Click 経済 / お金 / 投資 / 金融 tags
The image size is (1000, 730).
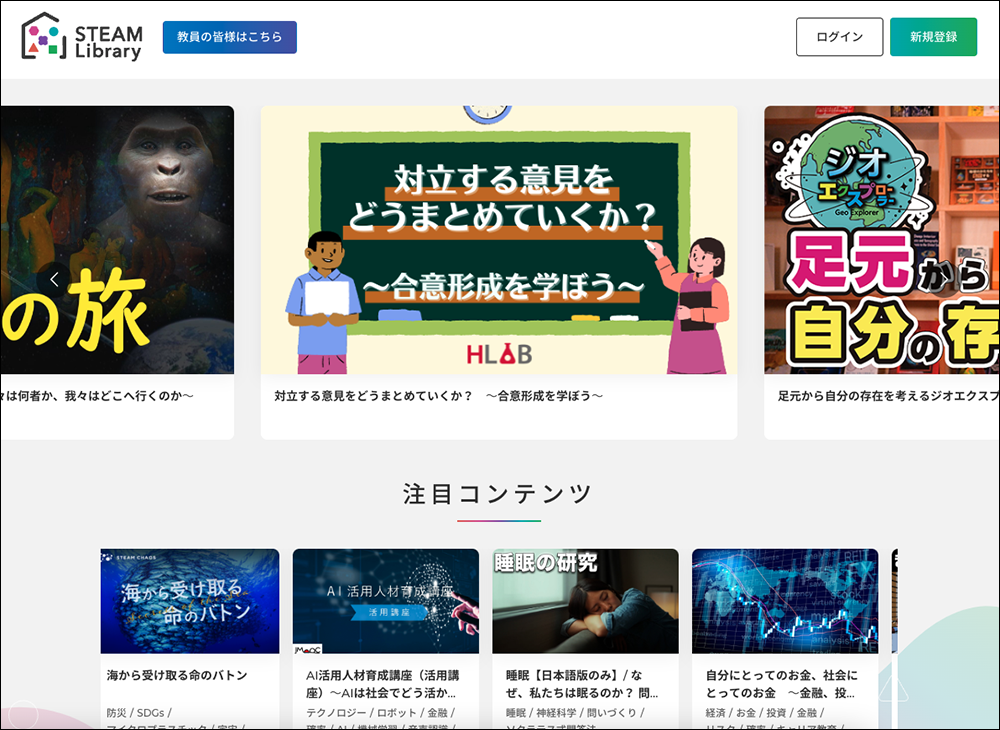click(765, 713)
